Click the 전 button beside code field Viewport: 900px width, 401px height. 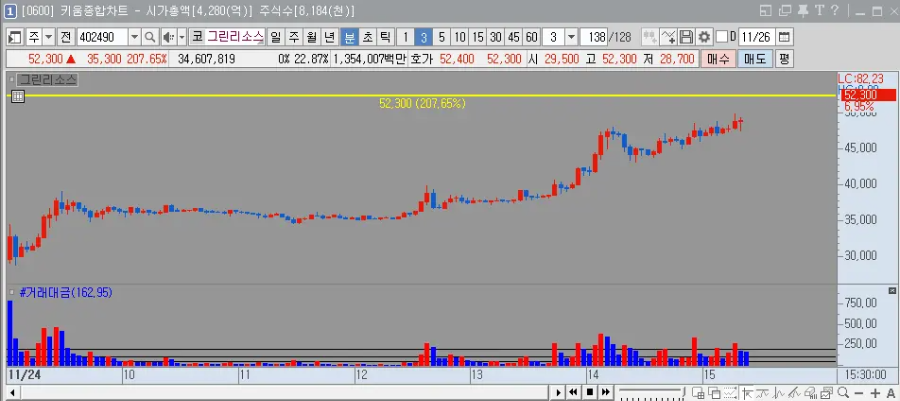(65, 37)
